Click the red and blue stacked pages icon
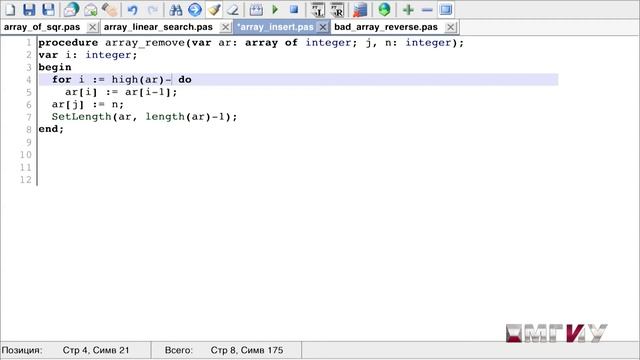The width and height of the screenshot is (640, 360). point(360,9)
